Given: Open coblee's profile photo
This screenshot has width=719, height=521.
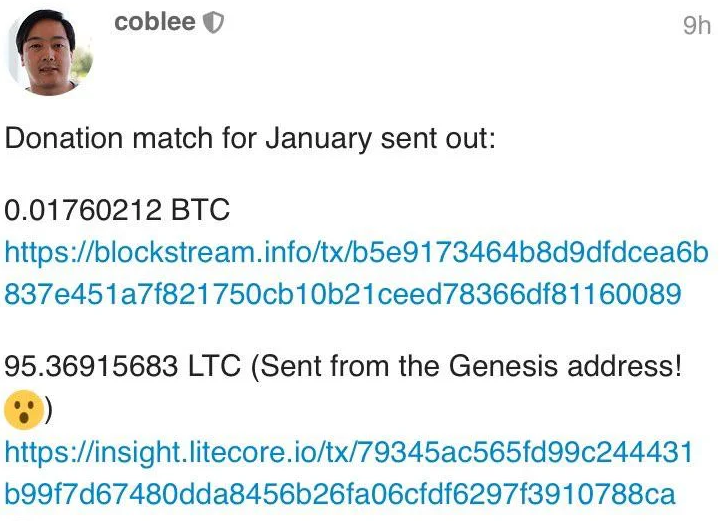Looking at the screenshot, I should [x=50, y=52].
